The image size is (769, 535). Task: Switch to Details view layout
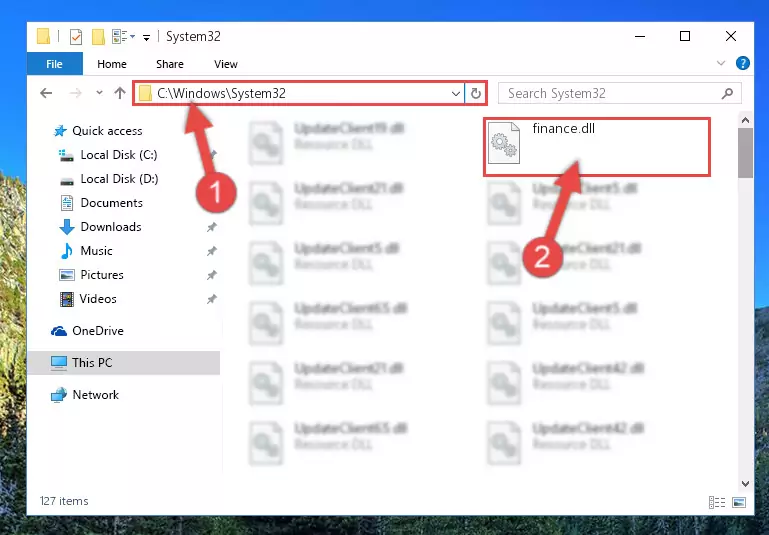(717, 502)
